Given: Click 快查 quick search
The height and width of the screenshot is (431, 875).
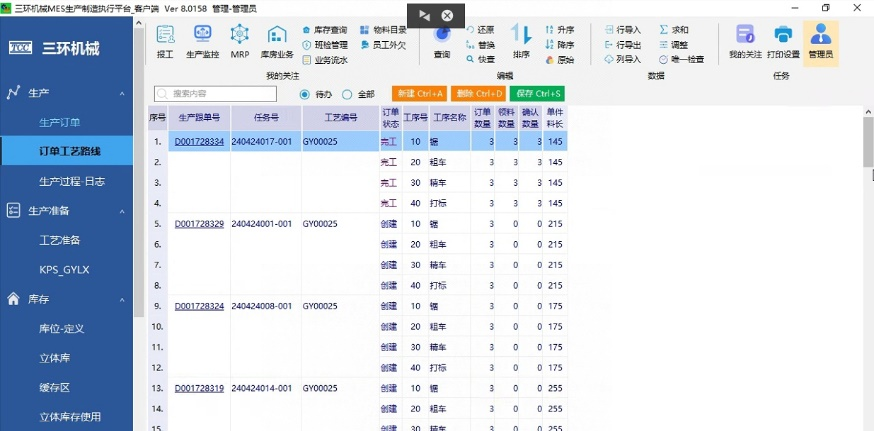Looking at the screenshot, I should pos(480,60).
